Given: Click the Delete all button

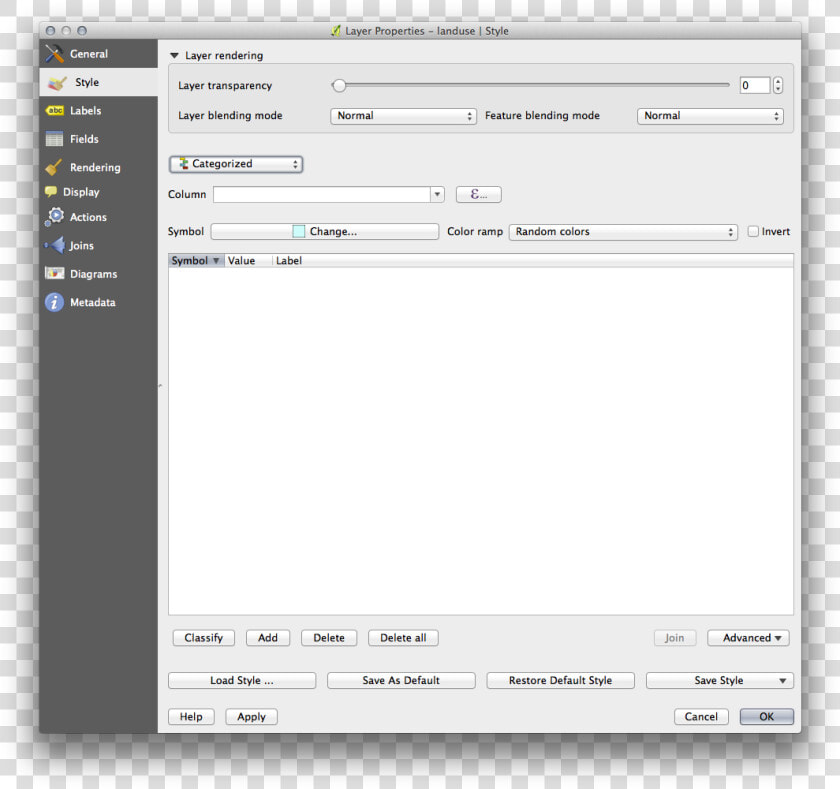Looking at the screenshot, I should coord(403,637).
